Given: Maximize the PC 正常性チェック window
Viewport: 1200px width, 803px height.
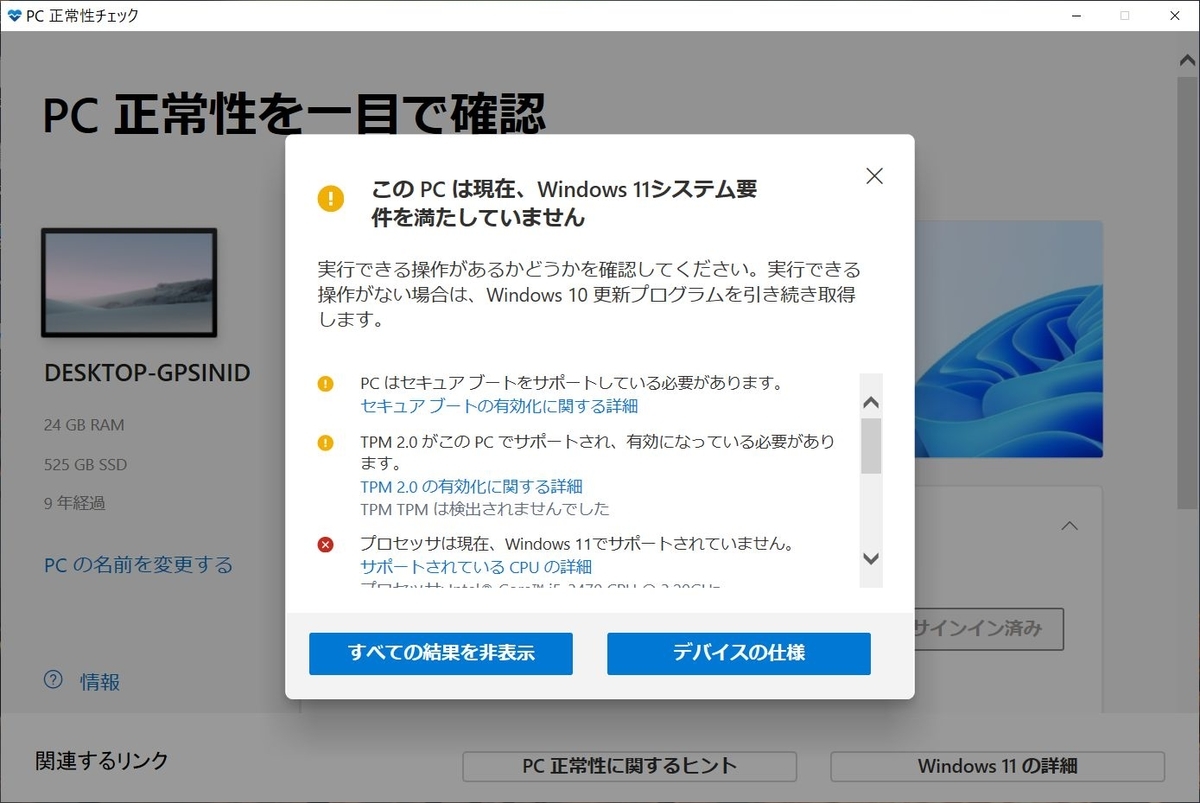Looking at the screenshot, I should tap(1125, 15).
